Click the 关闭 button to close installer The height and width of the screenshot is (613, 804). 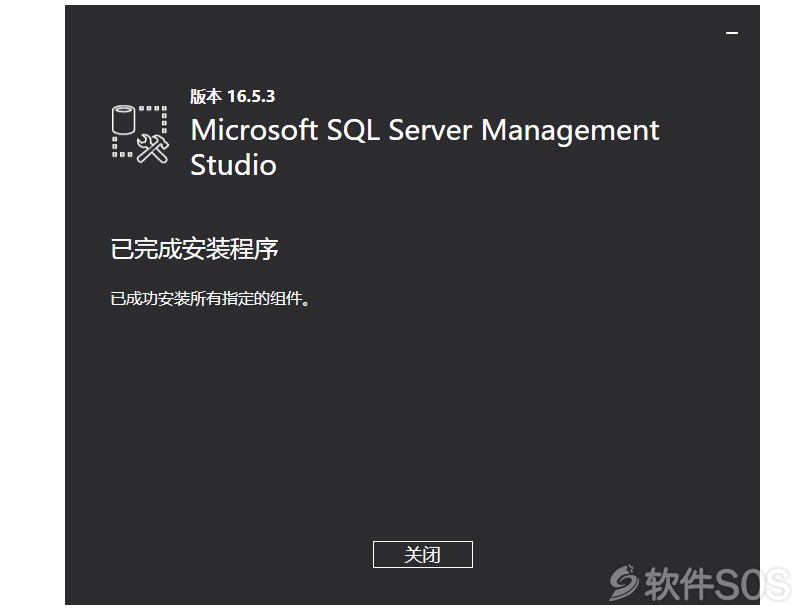click(423, 554)
